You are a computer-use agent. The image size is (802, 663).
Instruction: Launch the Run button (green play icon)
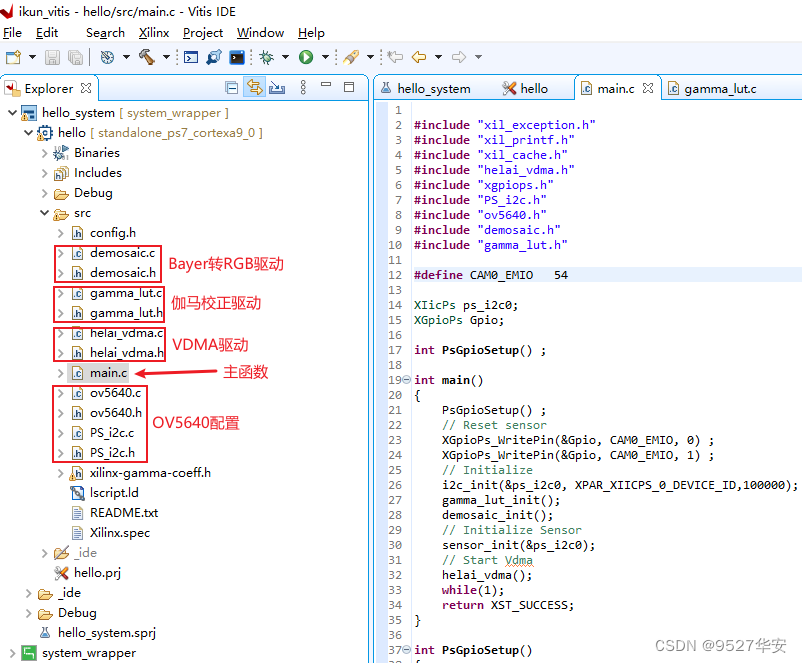tap(308, 57)
